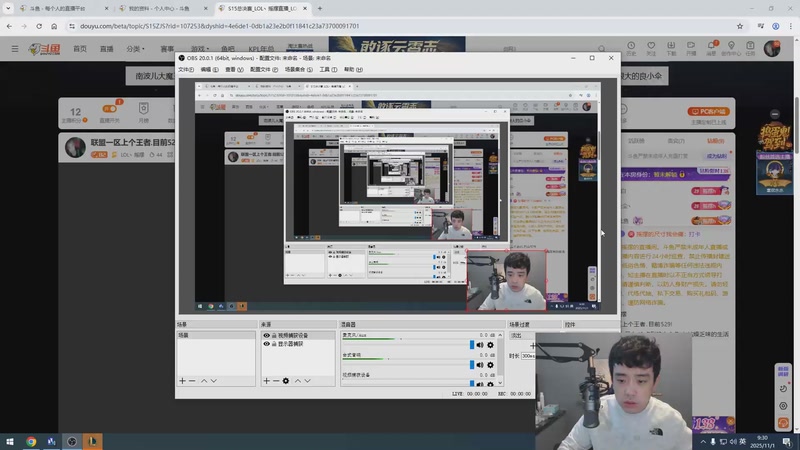Viewport: 800px width, 450px height.
Task: Click the transition duration field showing 300ms
Action: 528,356
